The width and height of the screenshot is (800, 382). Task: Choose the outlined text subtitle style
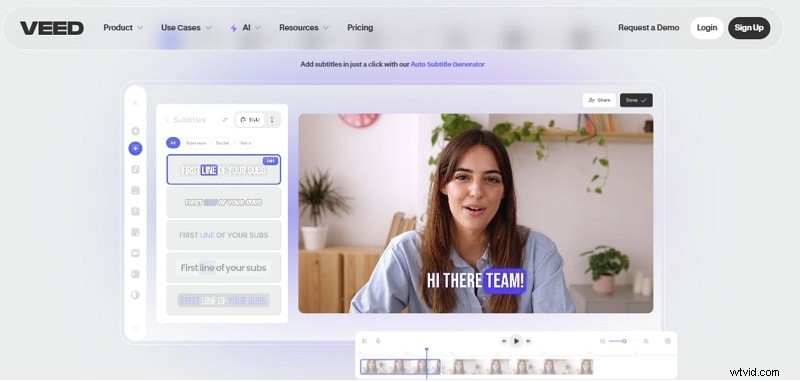(223, 202)
